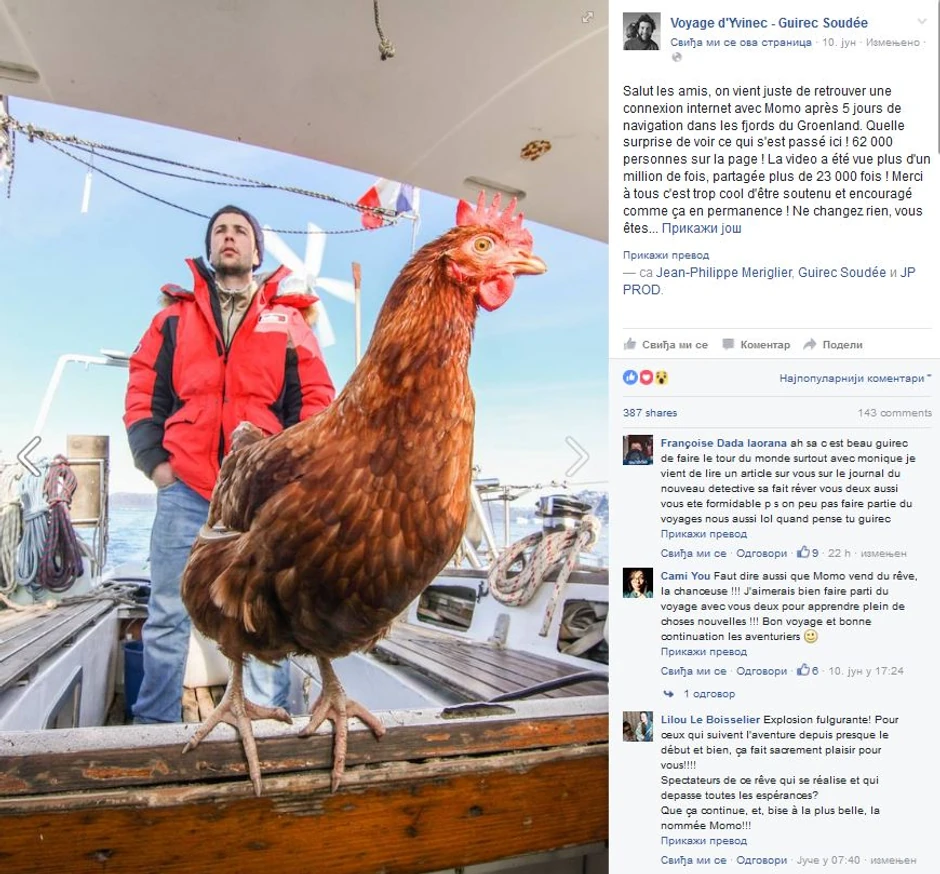Open the 143 comments link
The image size is (940, 874).
tap(894, 412)
